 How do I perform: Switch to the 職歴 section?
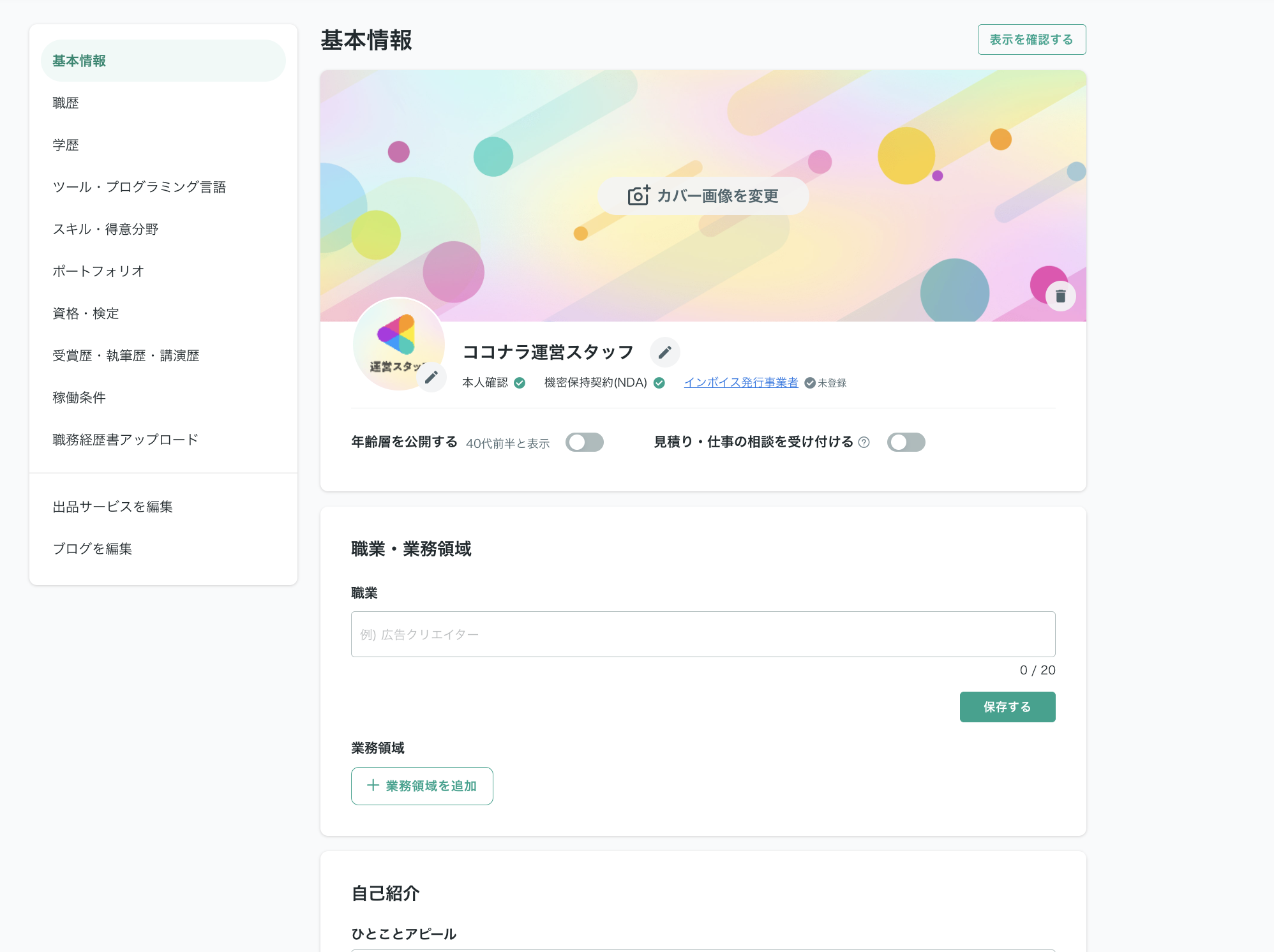click(65, 102)
